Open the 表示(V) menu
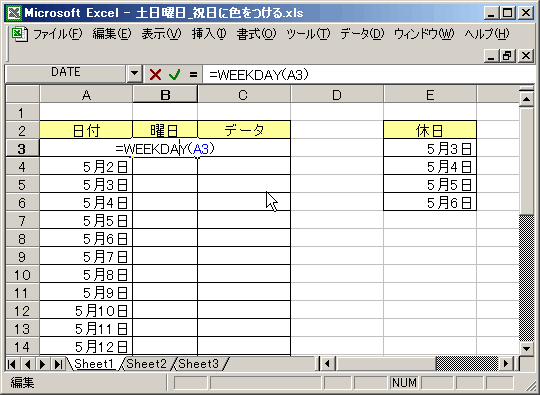Image resolution: width=540 pixels, height=395 pixels. coord(161,34)
